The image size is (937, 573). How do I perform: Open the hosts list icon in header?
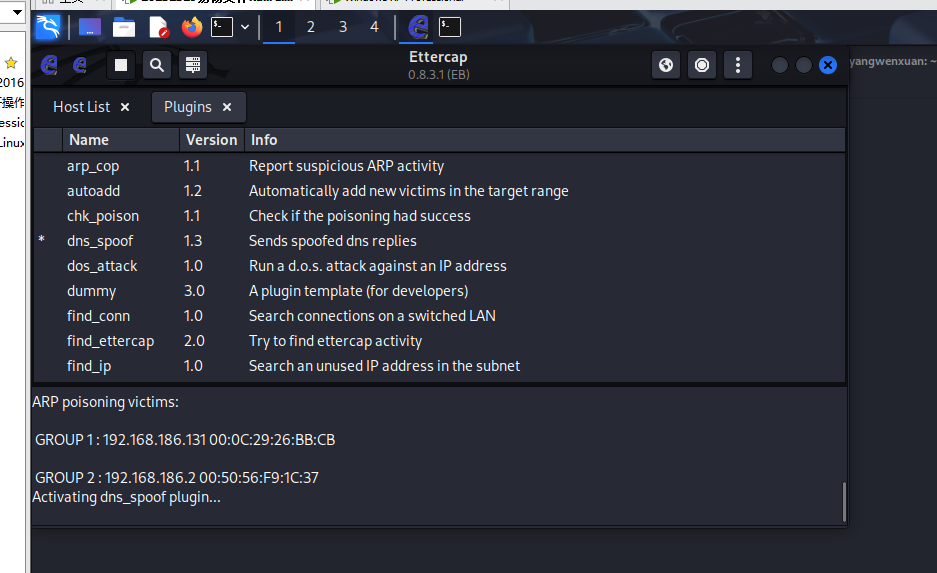193,66
